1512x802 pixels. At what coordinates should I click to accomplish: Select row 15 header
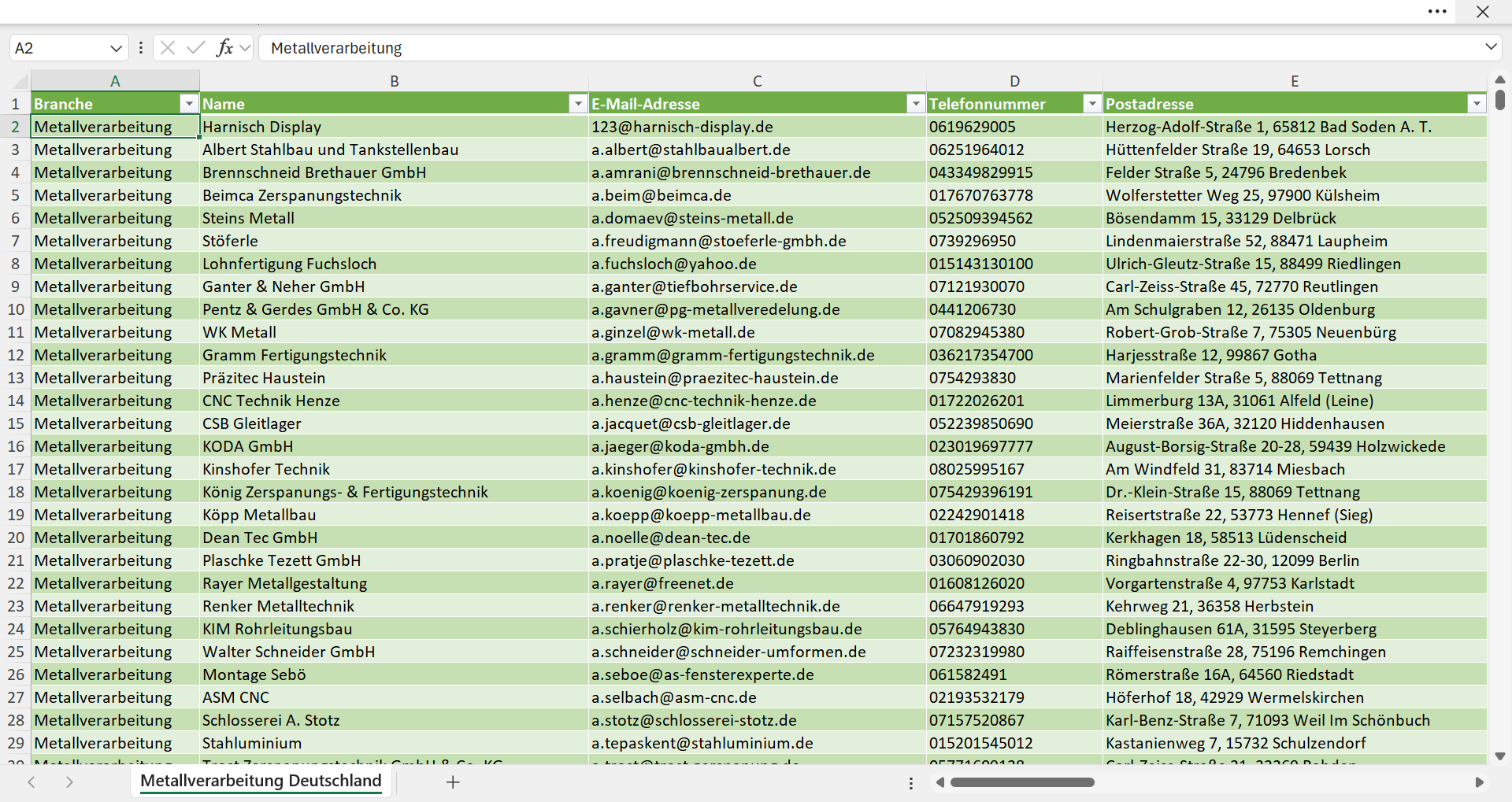16,423
